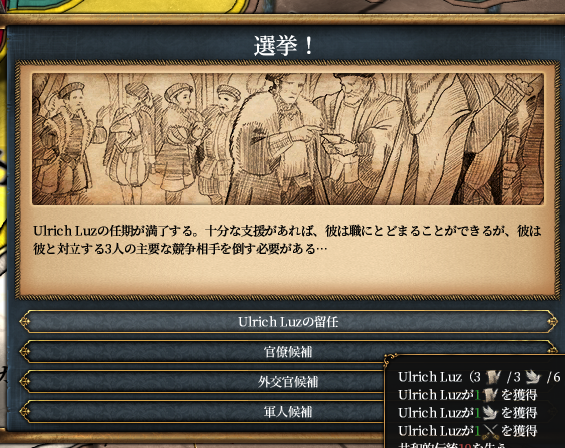Click the event description paragraph text
The image size is (565, 448).
[287, 240]
